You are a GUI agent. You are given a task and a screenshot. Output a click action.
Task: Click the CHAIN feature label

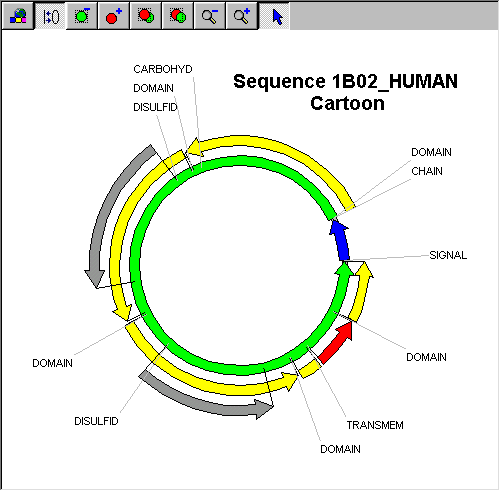427,171
